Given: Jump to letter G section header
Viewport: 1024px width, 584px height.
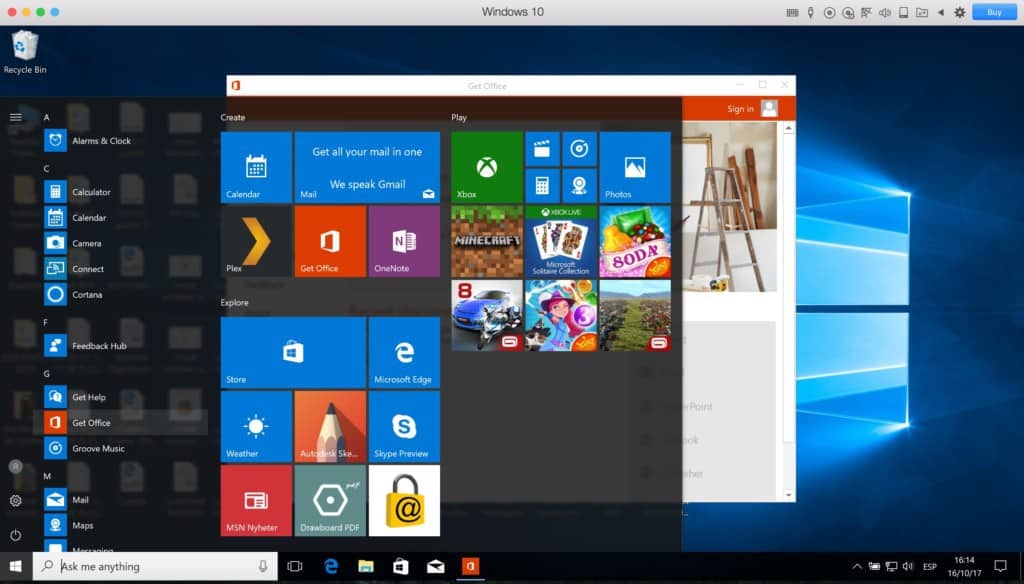Looking at the screenshot, I should (46, 374).
